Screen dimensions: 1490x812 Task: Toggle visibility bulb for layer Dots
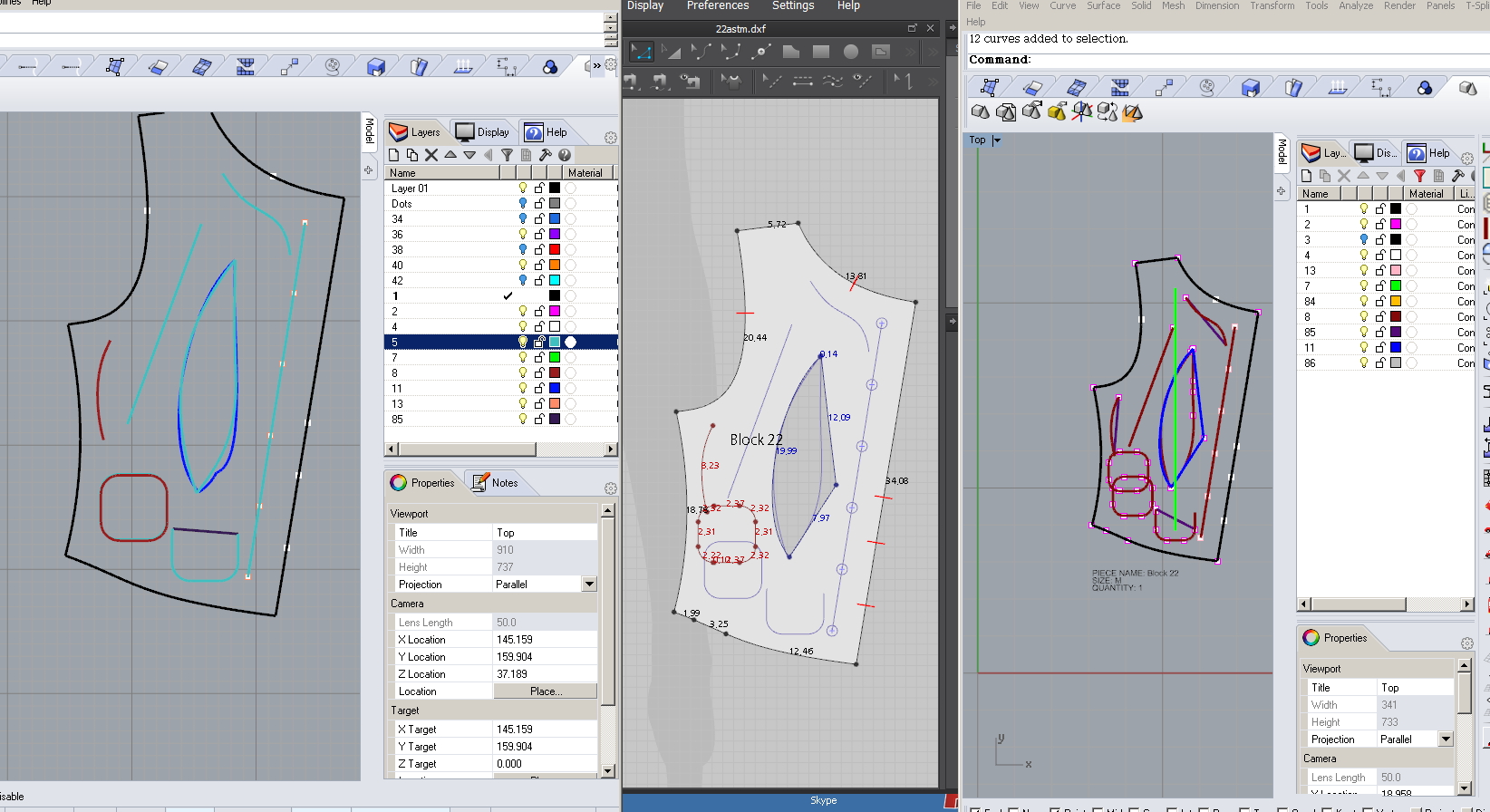523,204
